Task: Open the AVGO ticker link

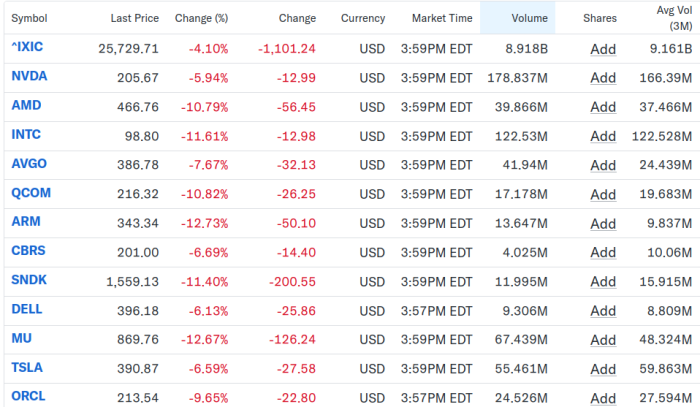Action: pos(29,163)
